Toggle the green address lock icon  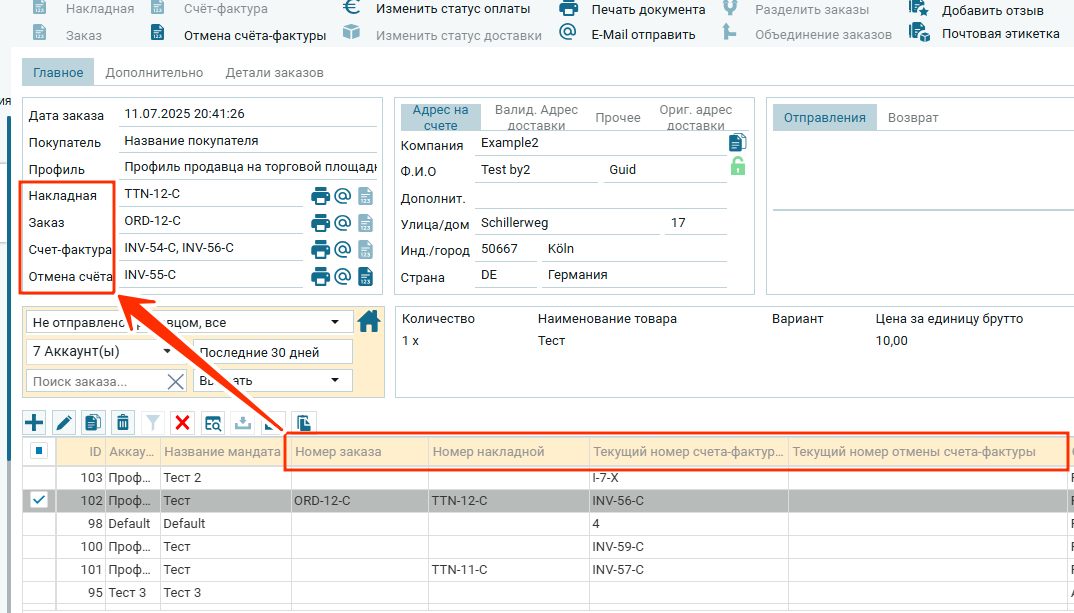pos(738,167)
